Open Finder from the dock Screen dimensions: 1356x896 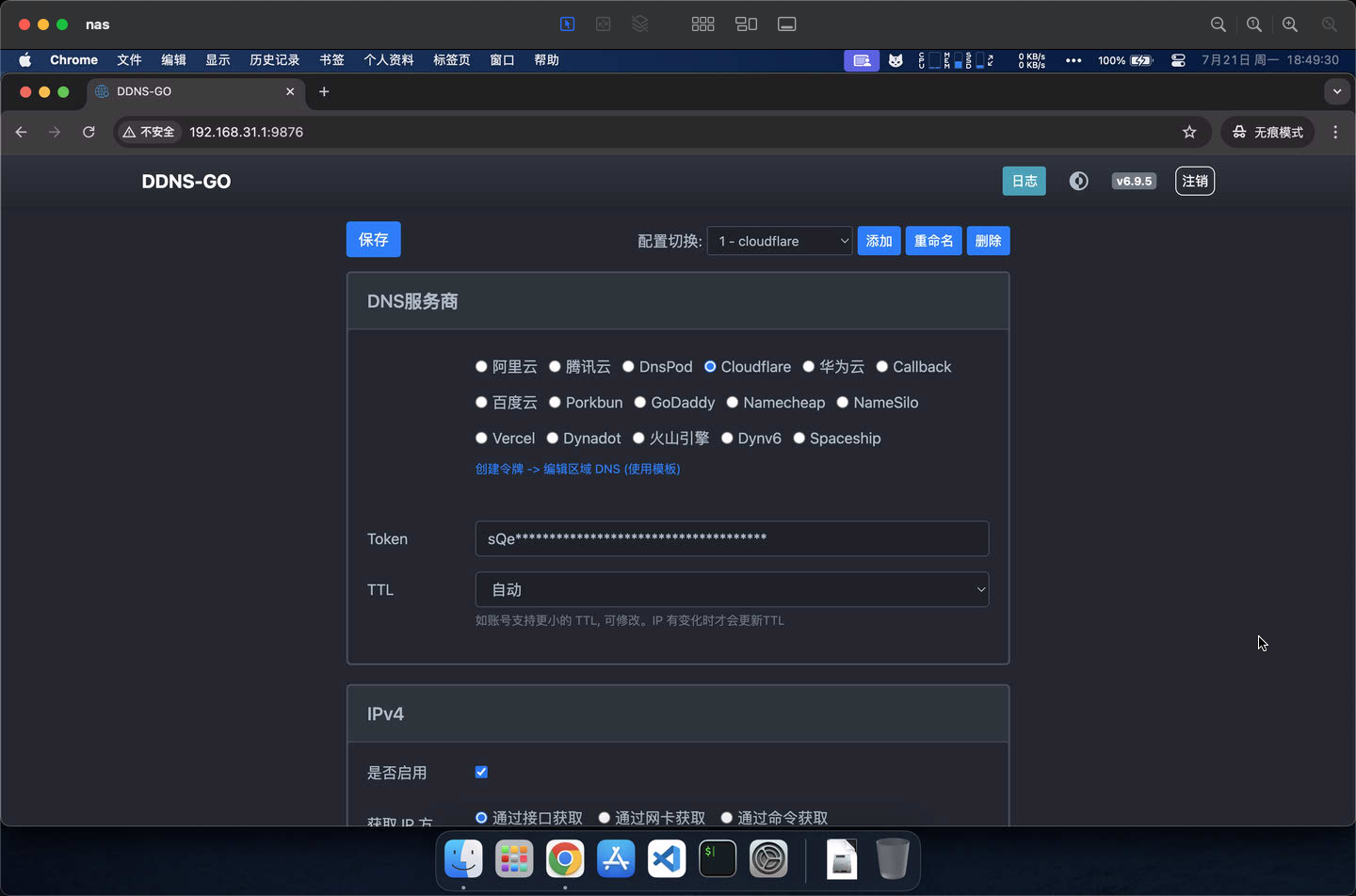[463, 858]
